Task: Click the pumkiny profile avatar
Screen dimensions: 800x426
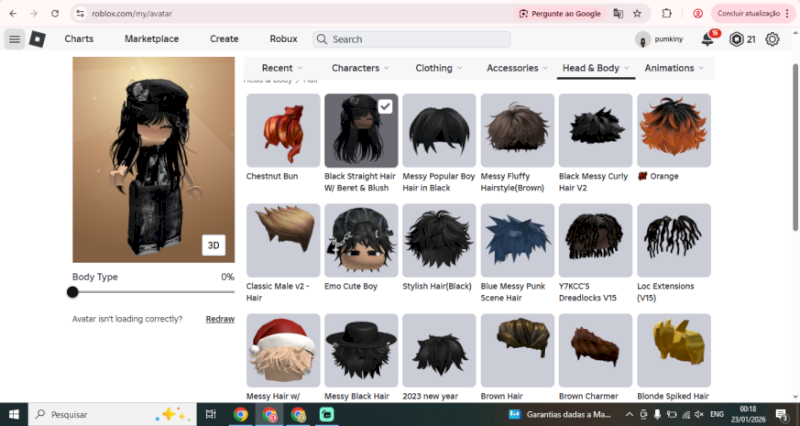Action: (x=642, y=40)
